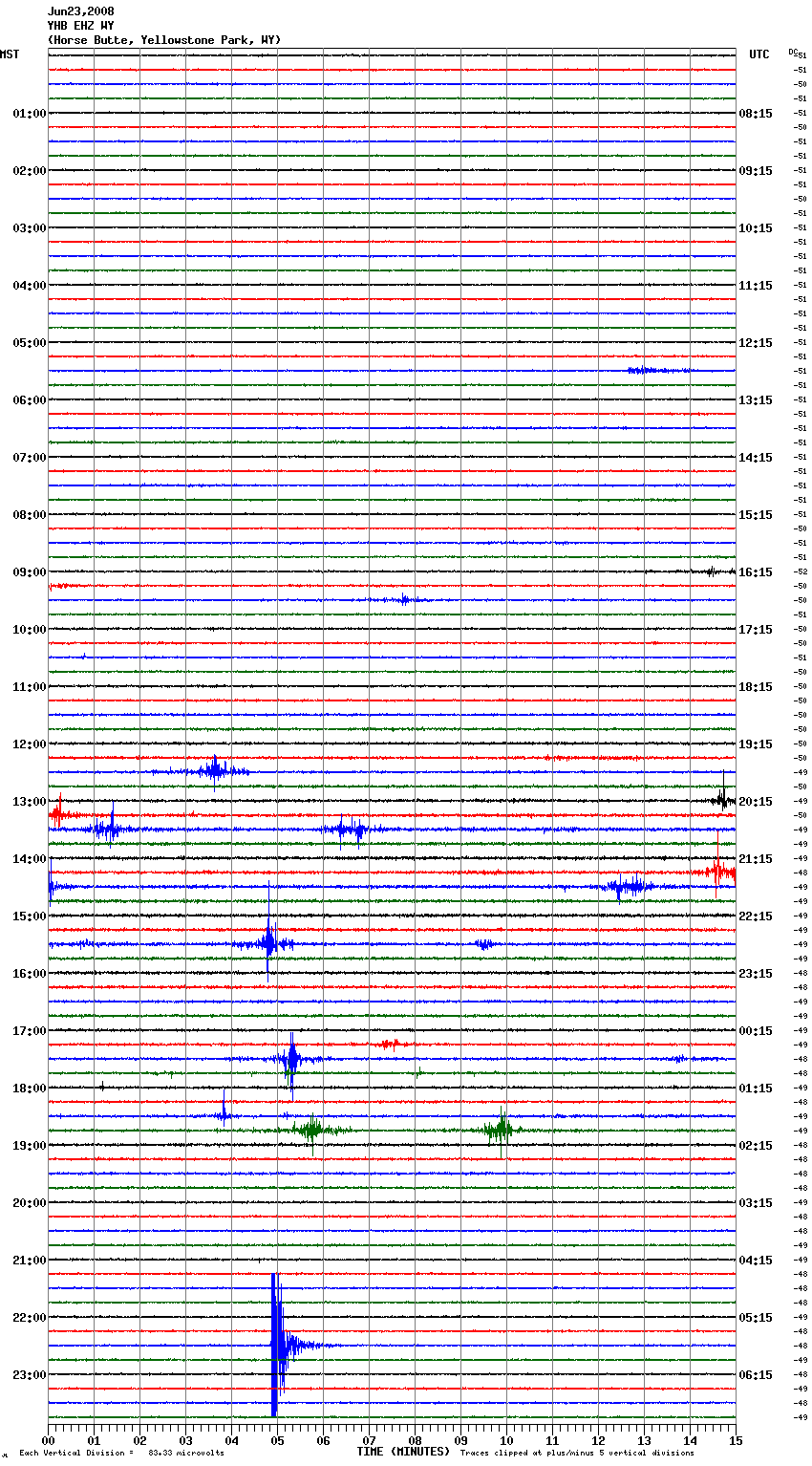Select the 08:15 UTC label
This screenshot has width=812, height=1466.
pyautogui.click(x=756, y=114)
